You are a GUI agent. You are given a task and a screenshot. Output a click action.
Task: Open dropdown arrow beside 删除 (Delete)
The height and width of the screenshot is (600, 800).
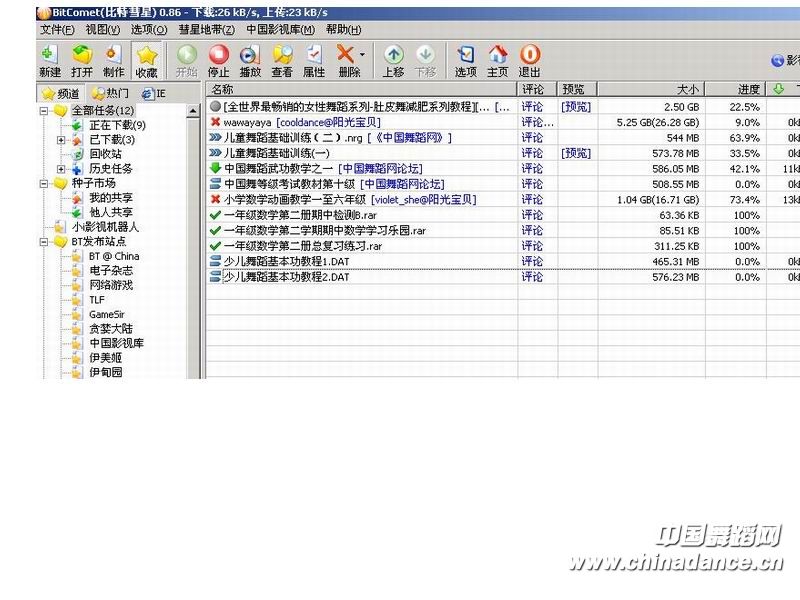coord(362,55)
